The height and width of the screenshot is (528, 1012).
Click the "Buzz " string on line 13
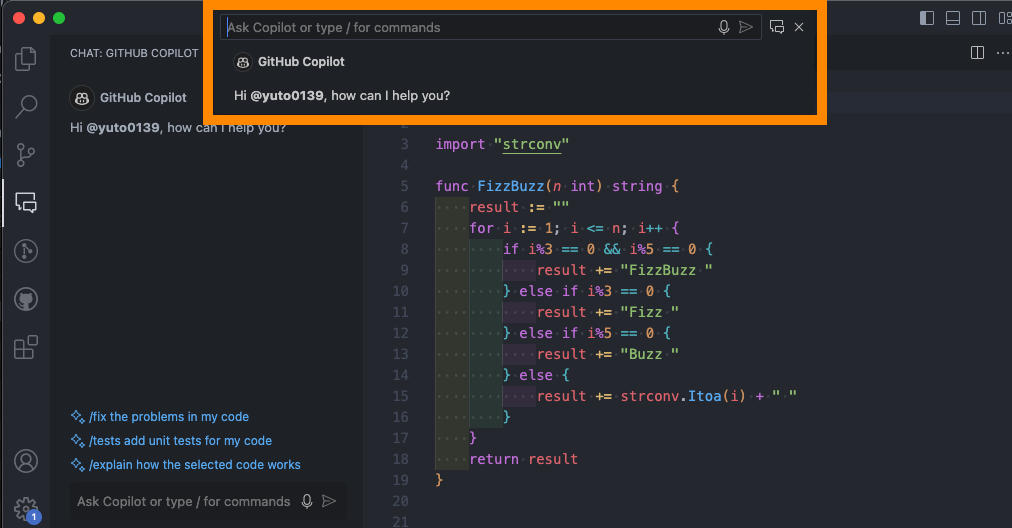pos(649,354)
